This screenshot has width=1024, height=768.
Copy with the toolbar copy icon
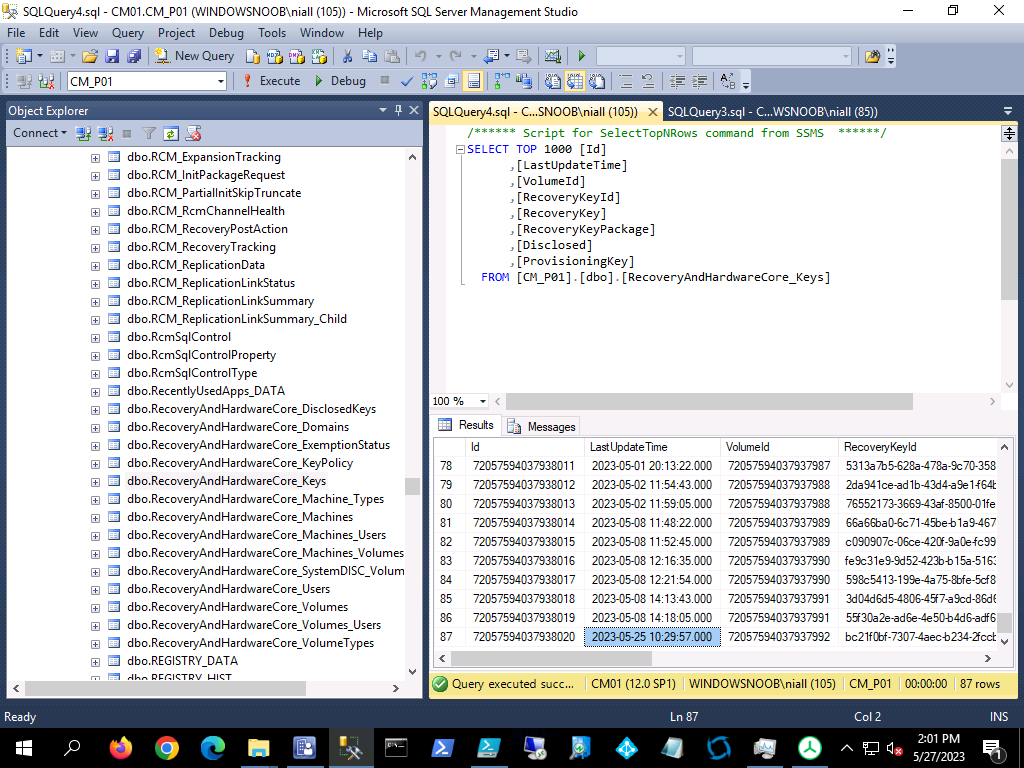[370, 56]
